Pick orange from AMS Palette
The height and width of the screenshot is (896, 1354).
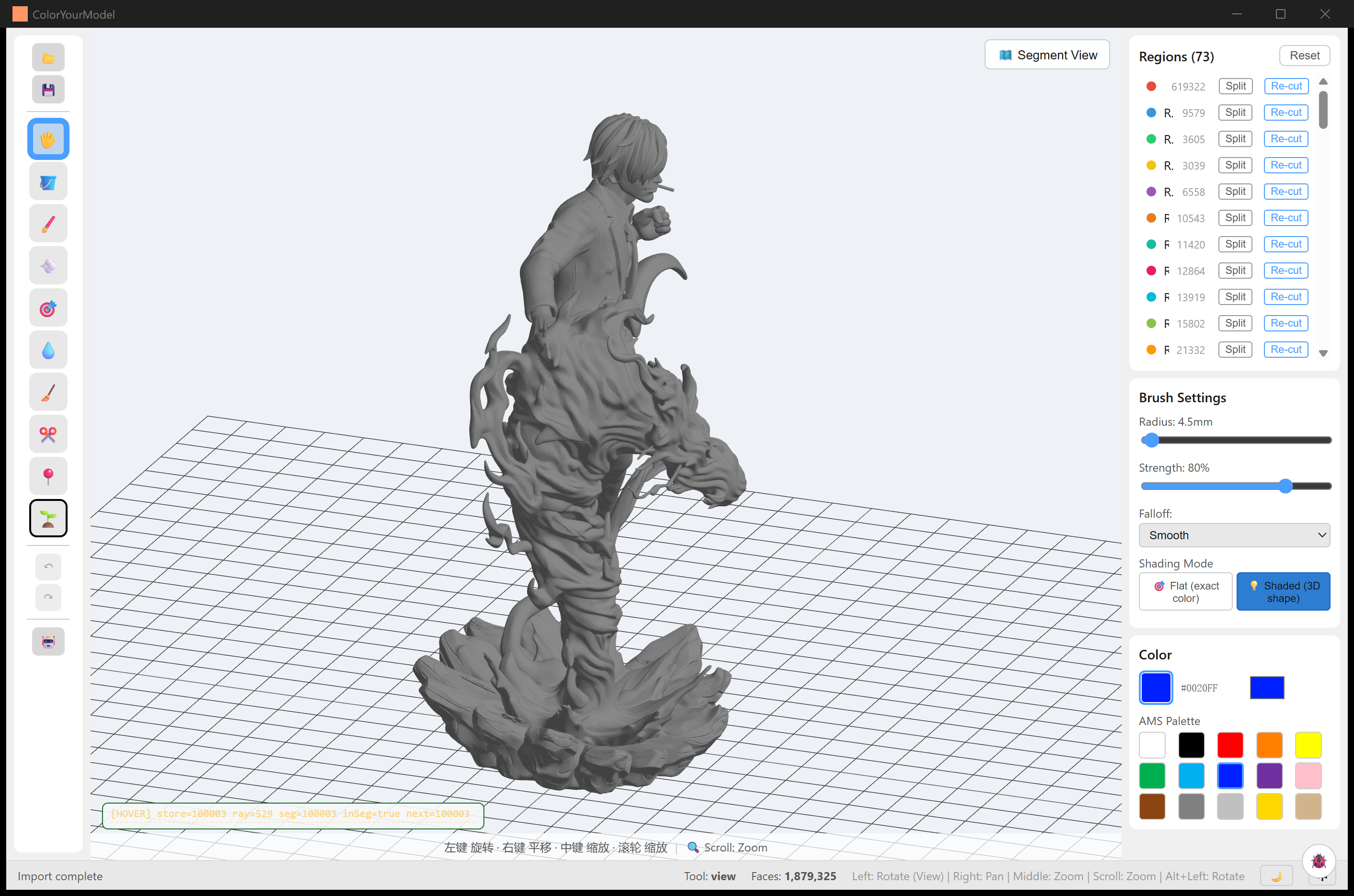pyautogui.click(x=1269, y=745)
